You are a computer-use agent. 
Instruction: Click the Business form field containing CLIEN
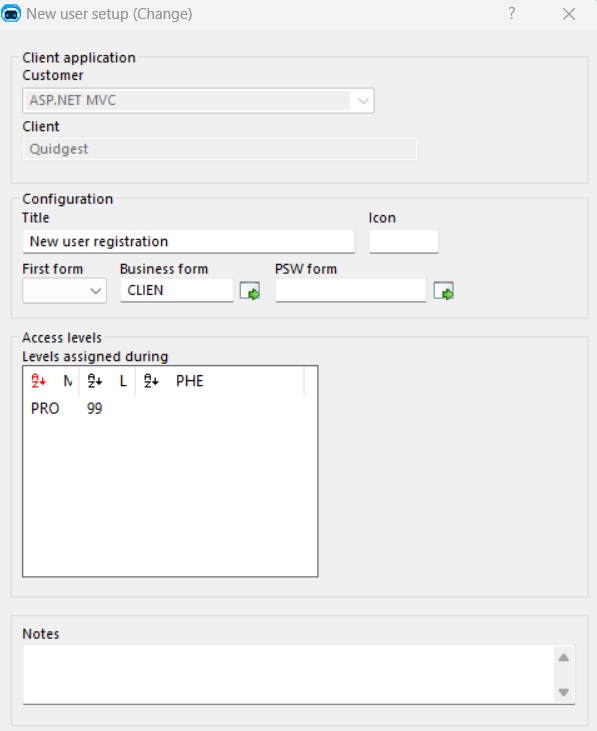tap(177, 290)
